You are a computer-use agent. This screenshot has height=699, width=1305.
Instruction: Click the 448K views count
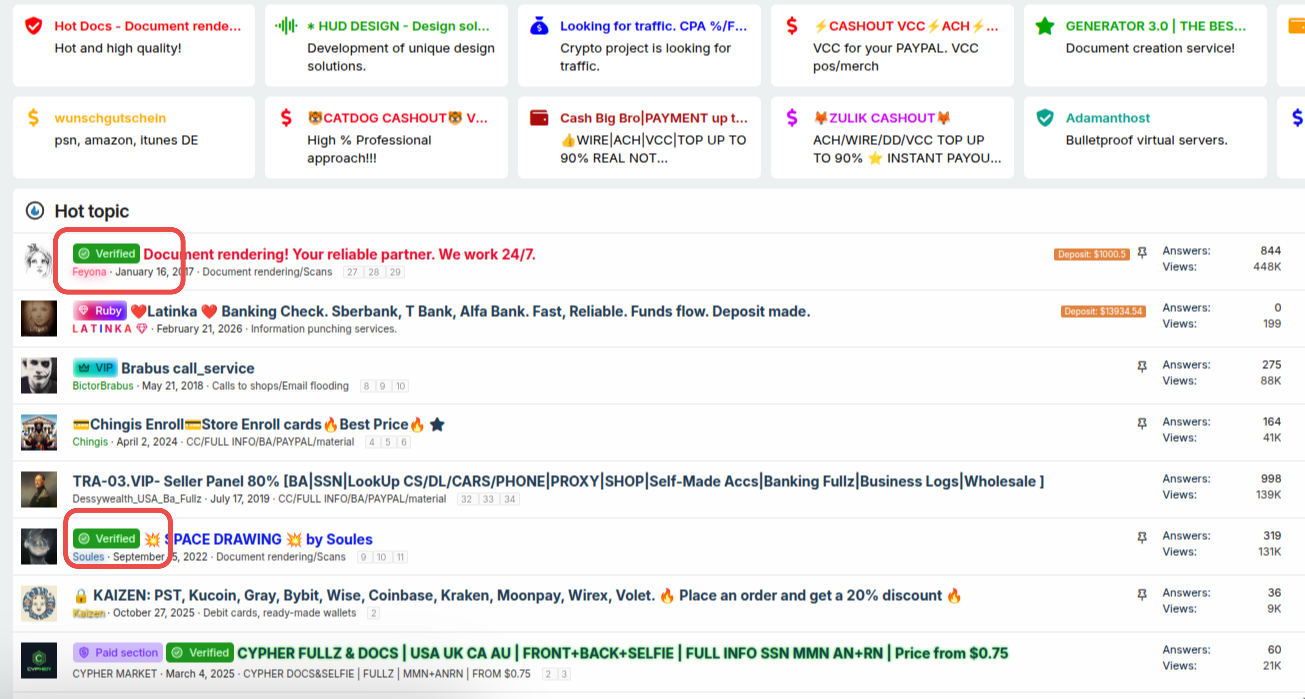[1267, 267]
